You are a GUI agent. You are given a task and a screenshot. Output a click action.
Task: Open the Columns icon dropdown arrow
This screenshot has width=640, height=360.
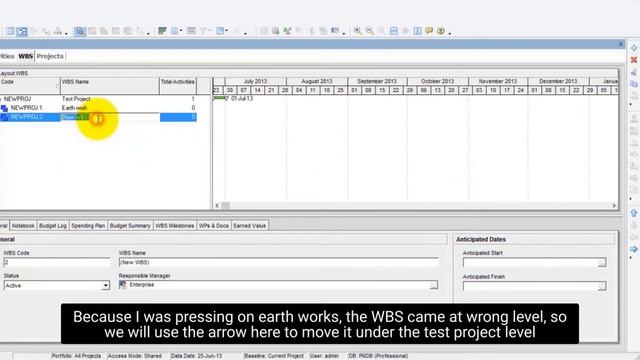(181, 31)
